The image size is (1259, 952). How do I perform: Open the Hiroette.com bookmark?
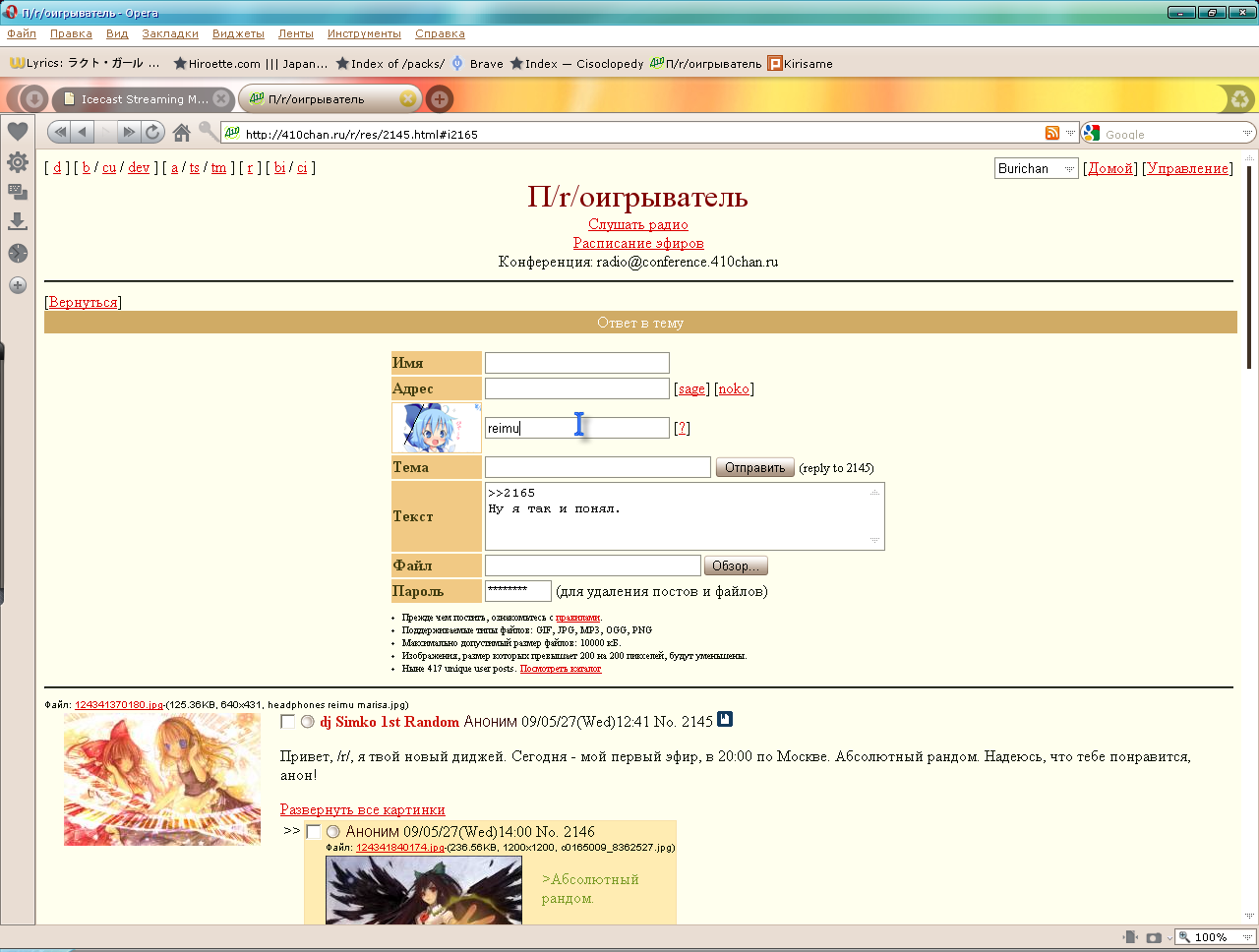coord(250,63)
